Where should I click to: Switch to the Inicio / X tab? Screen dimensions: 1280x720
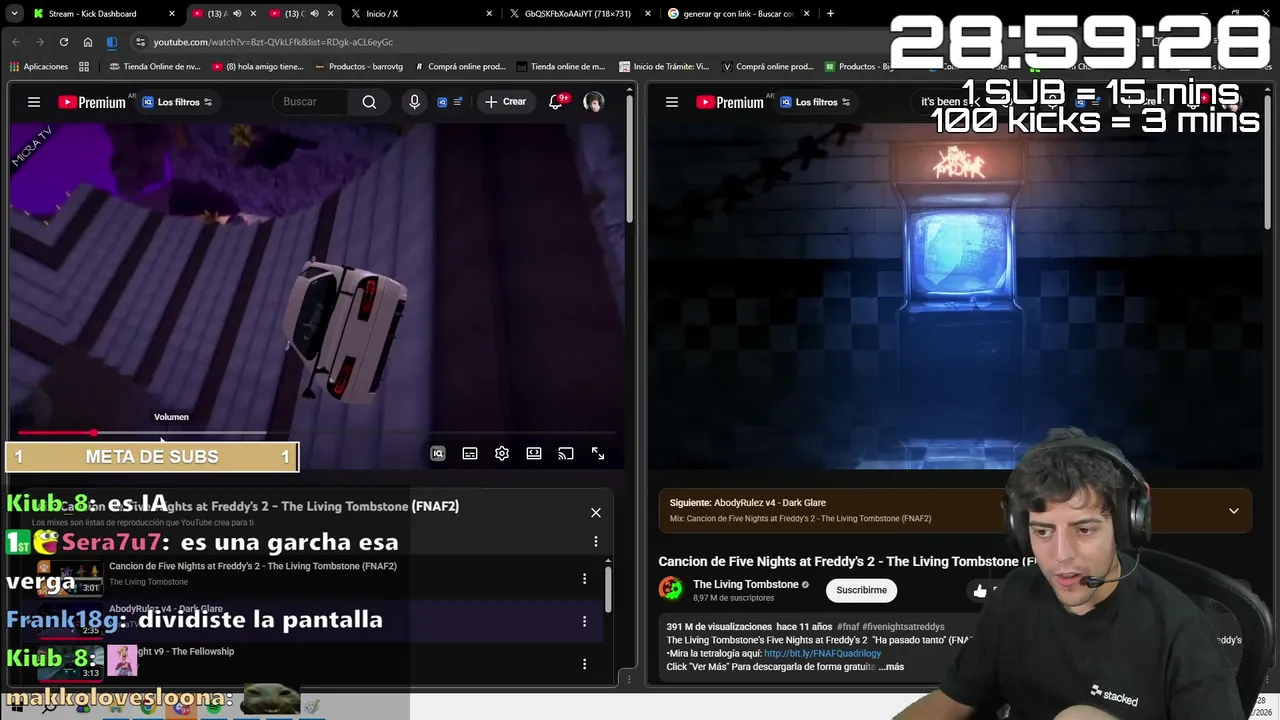tap(381, 14)
